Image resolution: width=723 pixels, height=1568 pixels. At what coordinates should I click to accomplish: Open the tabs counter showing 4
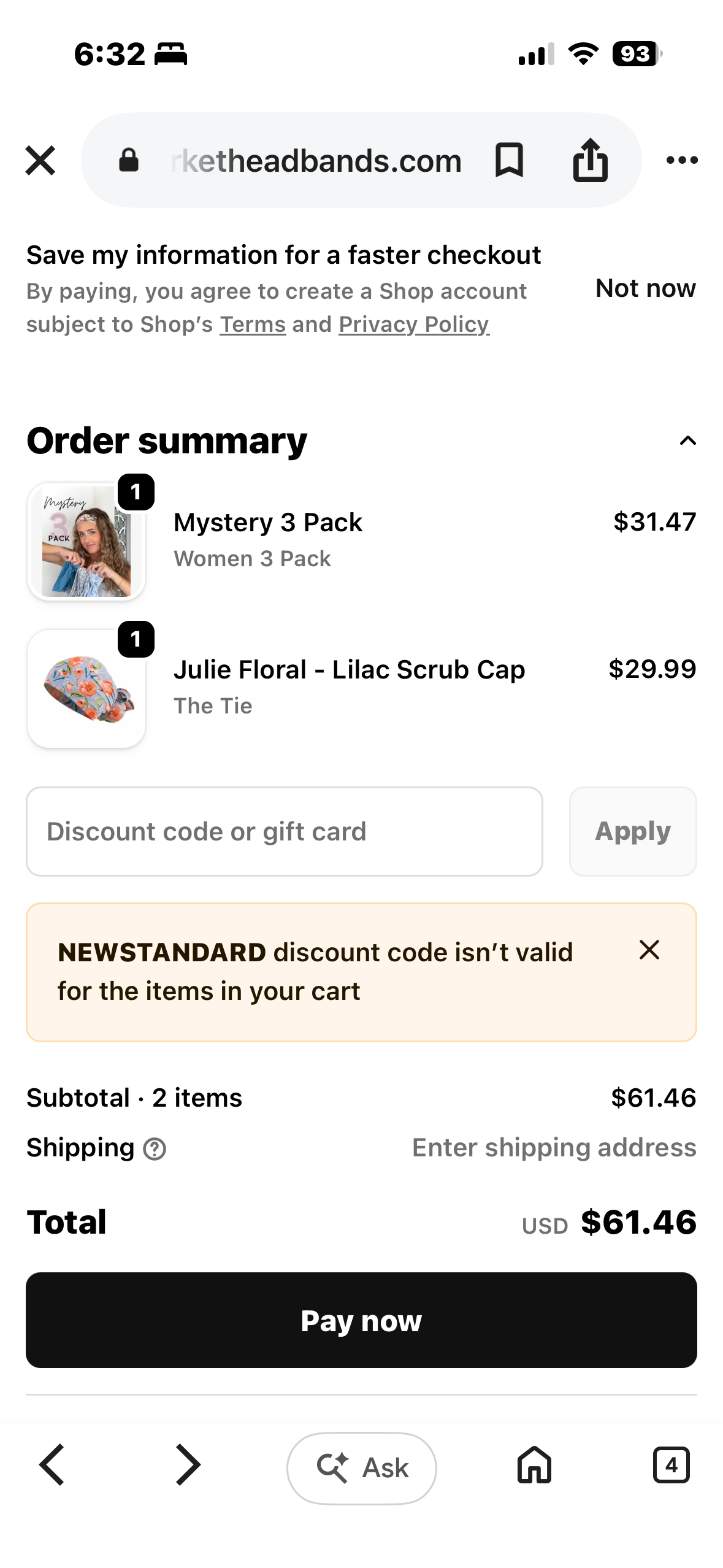671,1465
